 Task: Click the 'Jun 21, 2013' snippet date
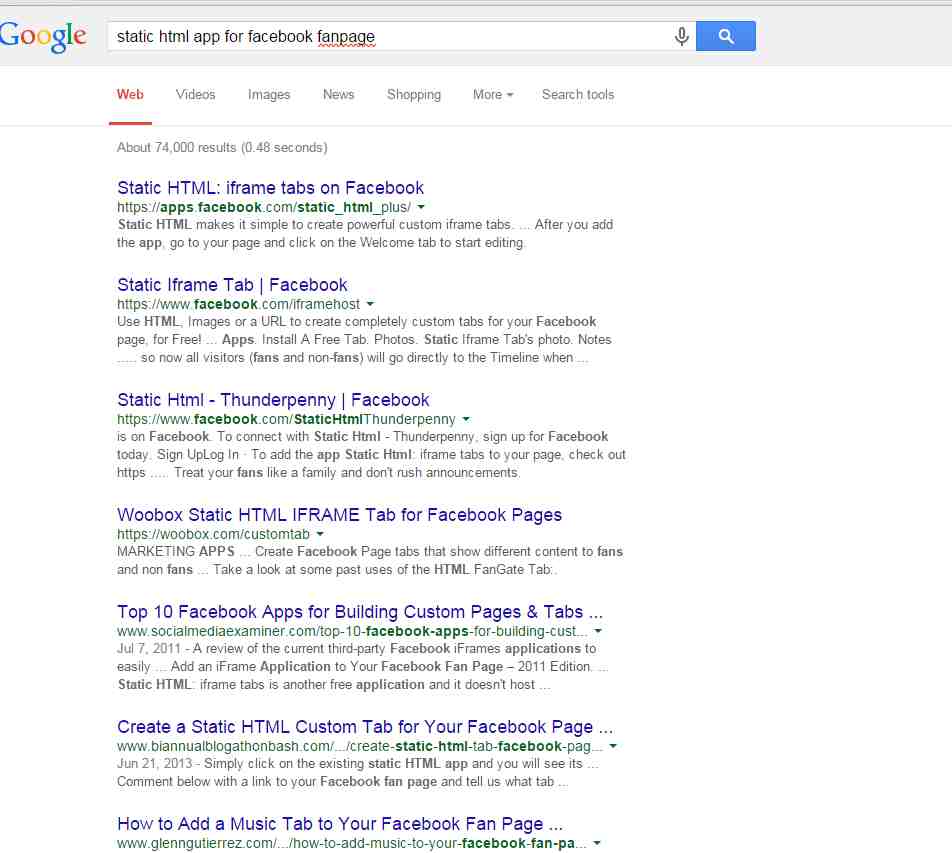(154, 763)
